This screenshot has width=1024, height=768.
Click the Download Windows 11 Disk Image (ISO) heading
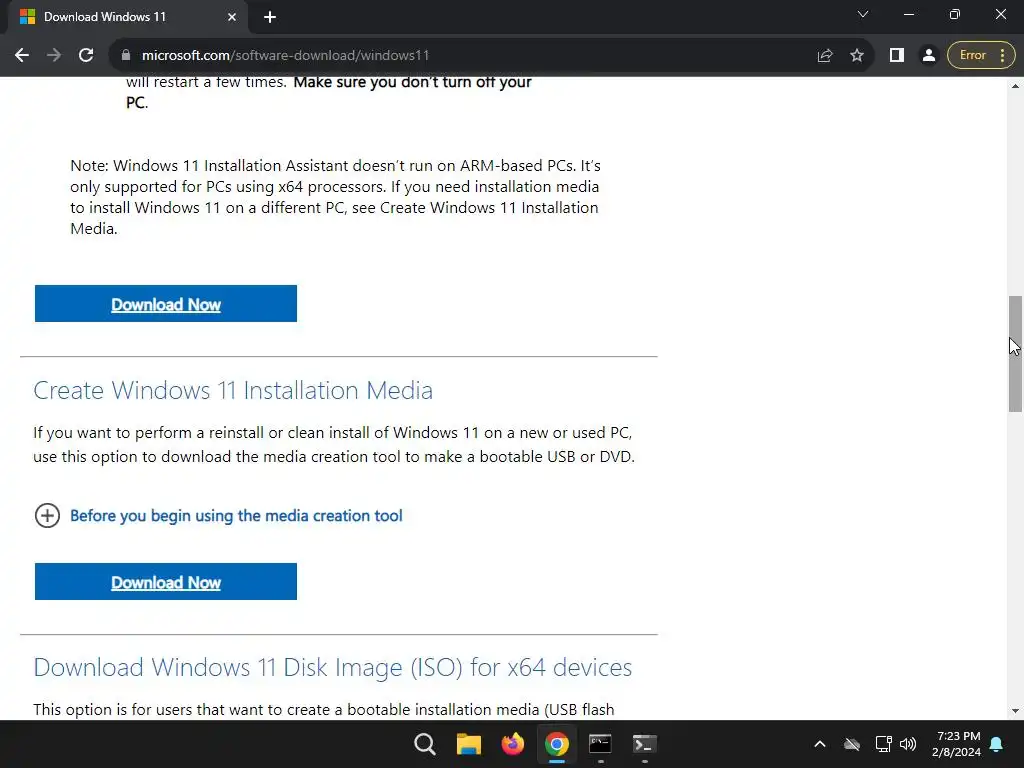click(x=332, y=667)
